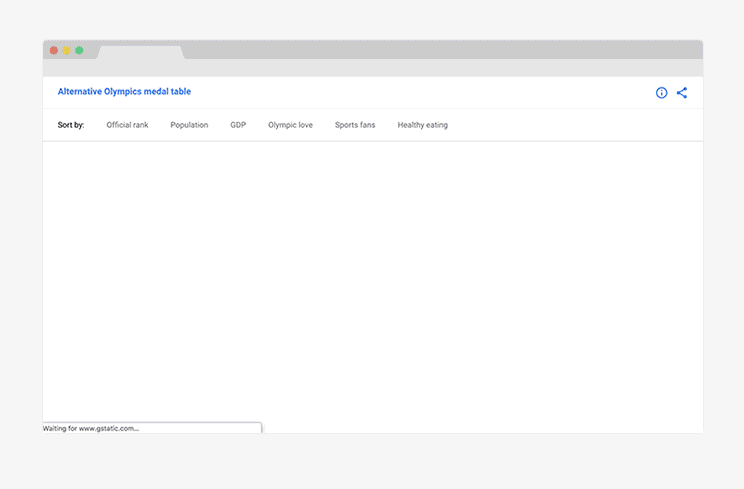Image resolution: width=744 pixels, height=489 pixels.
Task: Choose Olympic love sorting
Action: pyautogui.click(x=290, y=125)
